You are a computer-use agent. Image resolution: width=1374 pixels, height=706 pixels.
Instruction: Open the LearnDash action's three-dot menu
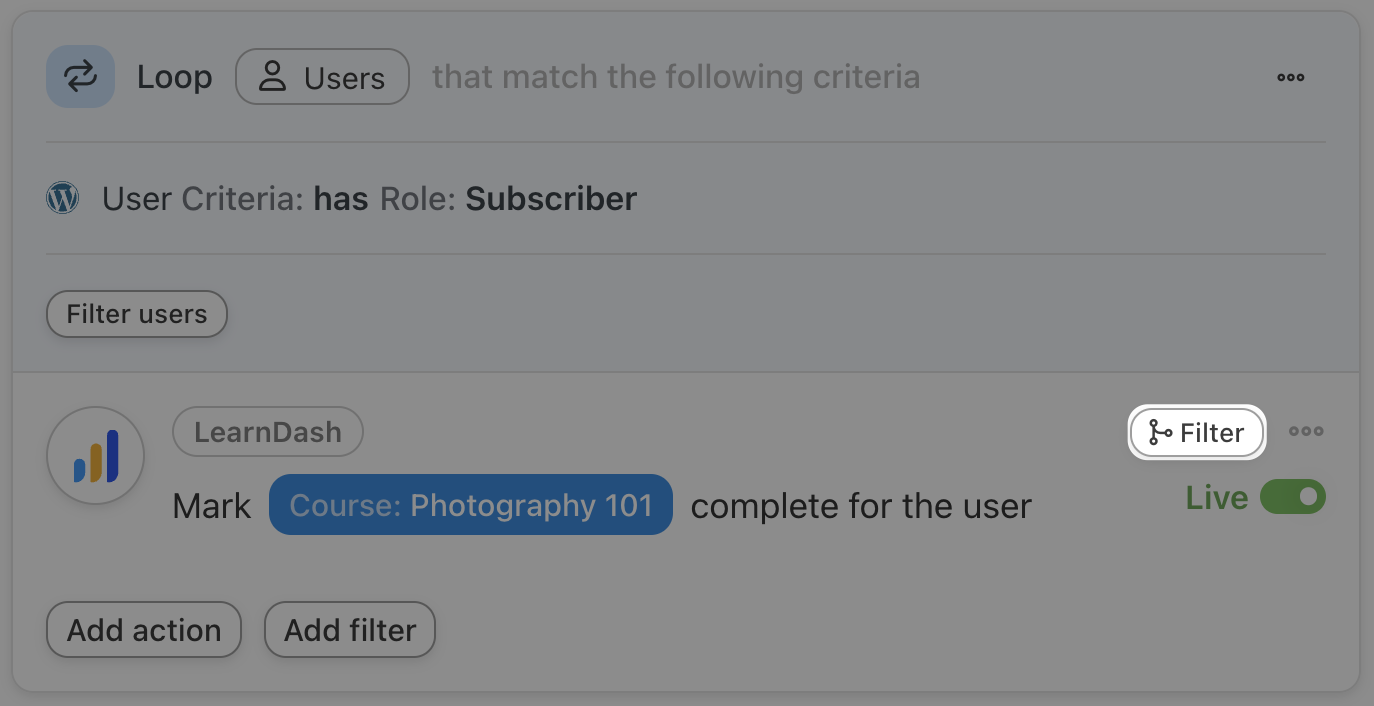point(1305,431)
